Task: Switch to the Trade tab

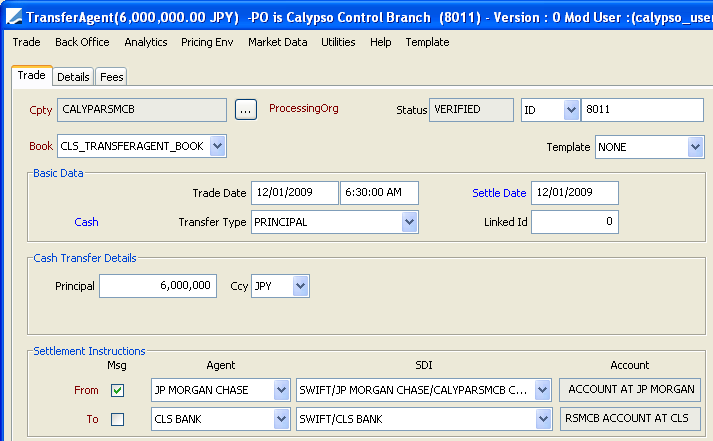Action: [32, 75]
